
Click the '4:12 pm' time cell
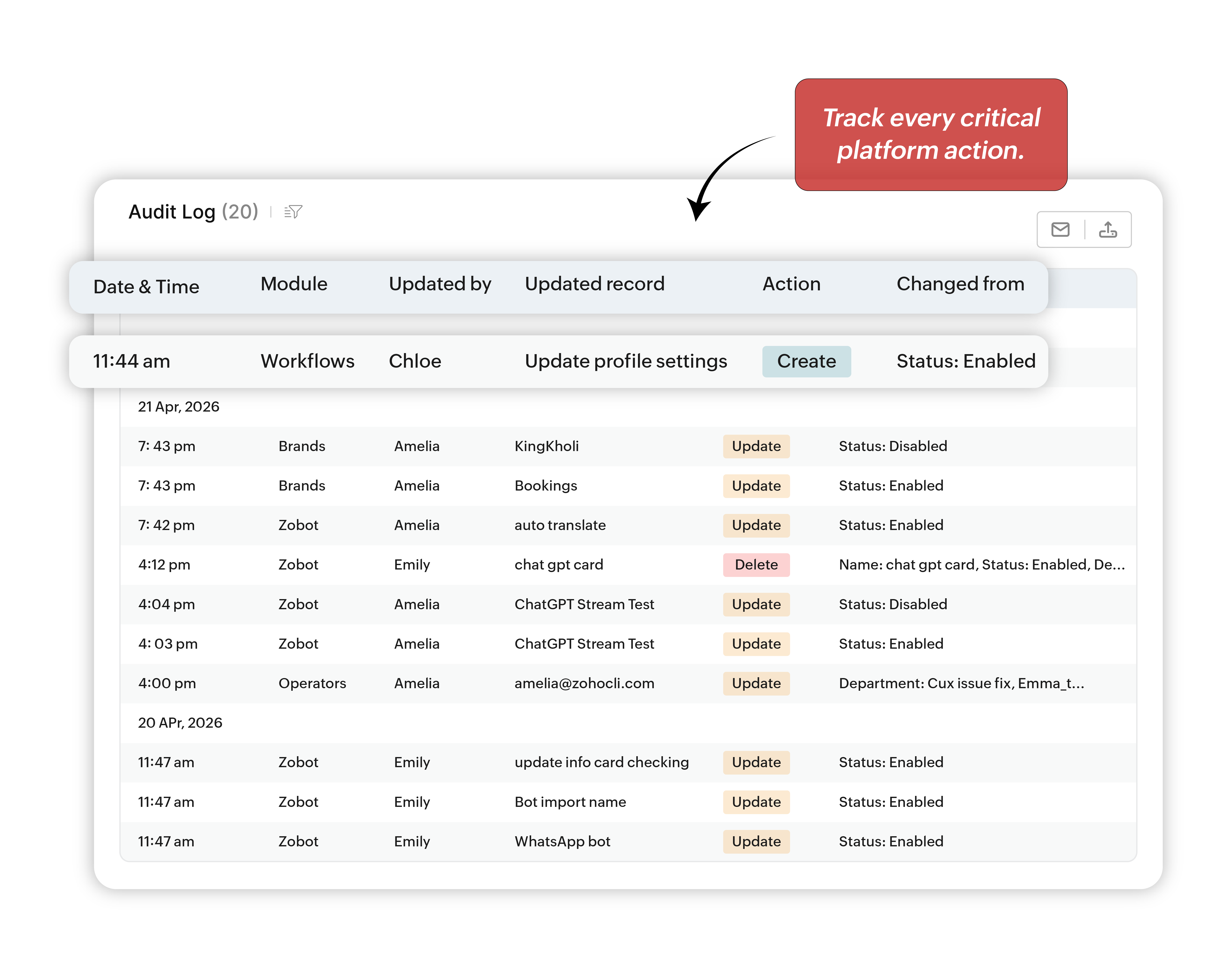click(x=164, y=565)
